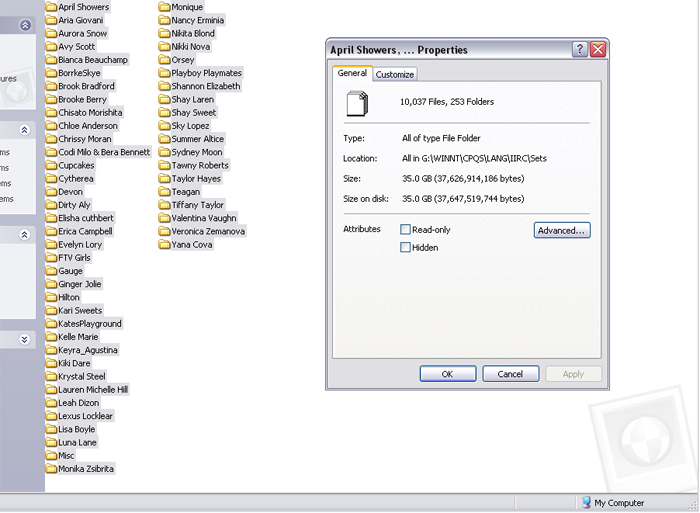
Task: Select the Keyra_Agustina folder name
Action: coord(88,350)
